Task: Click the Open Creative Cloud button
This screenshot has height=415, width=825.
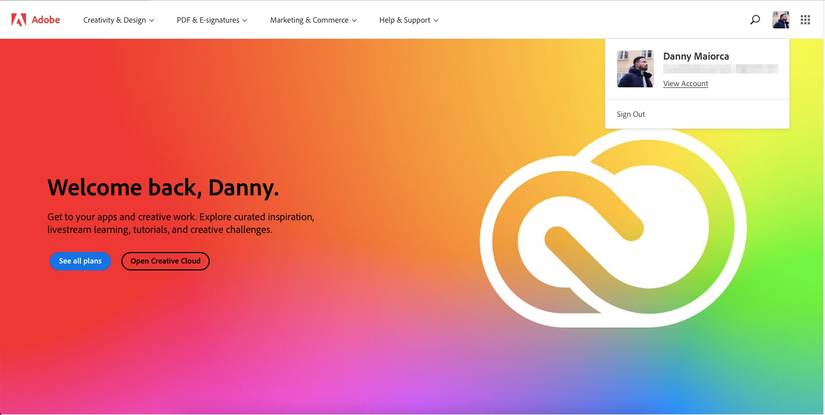Action: coord(165,261)
